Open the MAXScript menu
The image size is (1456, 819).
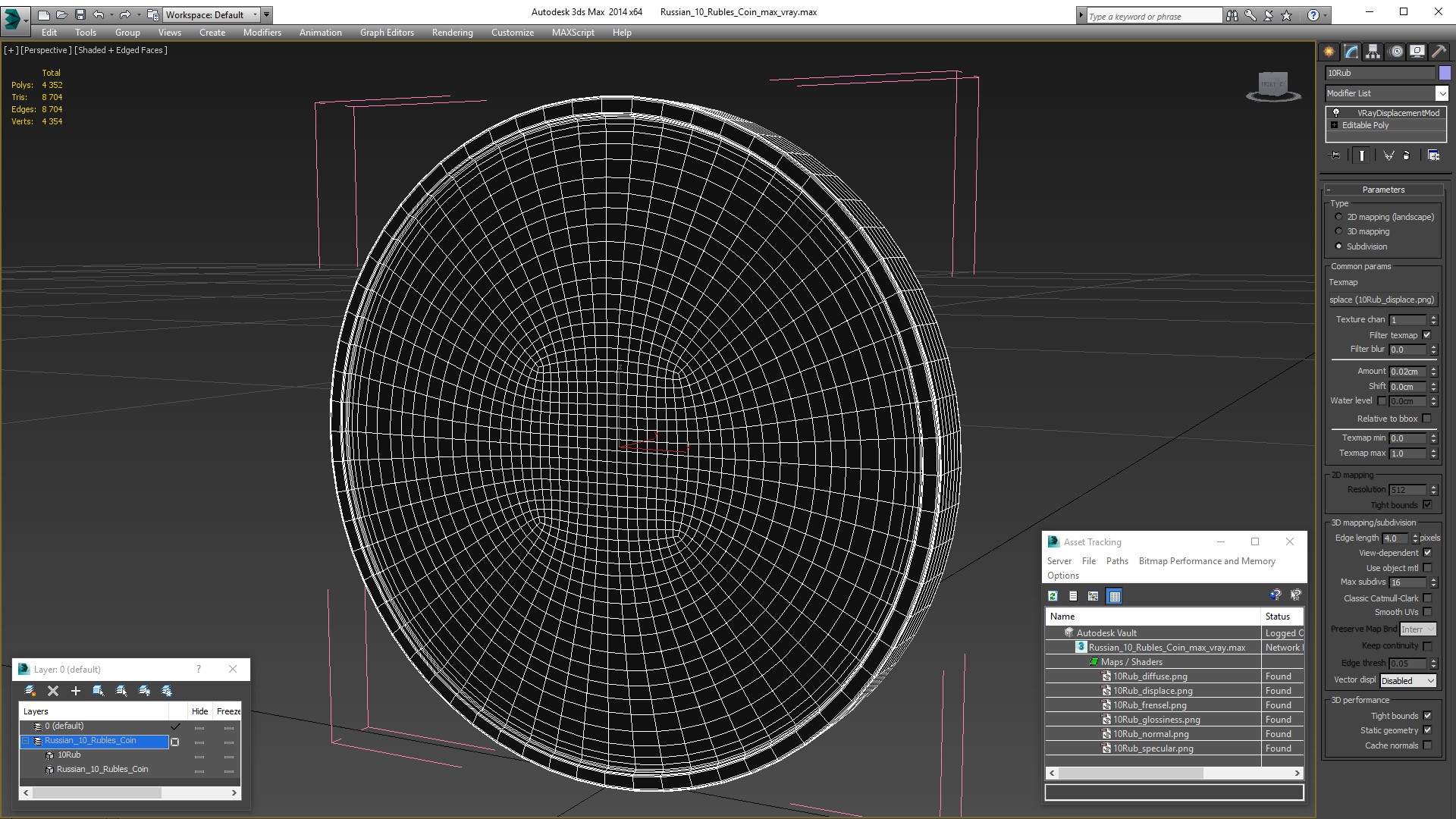(x=573, y=33)
